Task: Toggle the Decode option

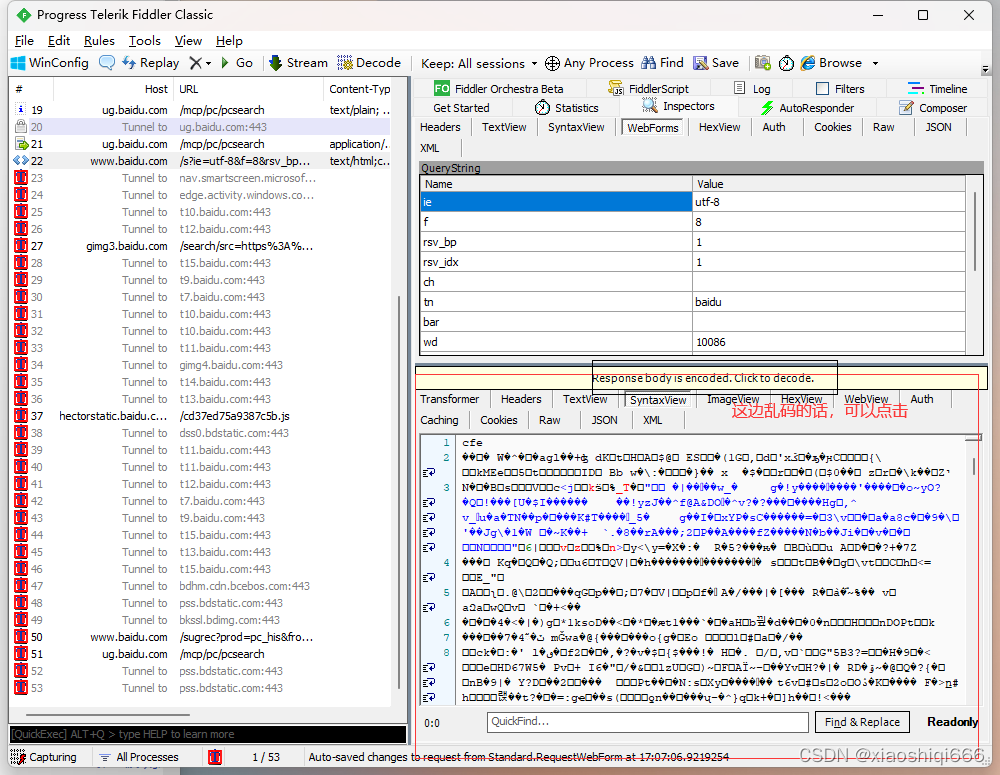Action: coord(369,63)
